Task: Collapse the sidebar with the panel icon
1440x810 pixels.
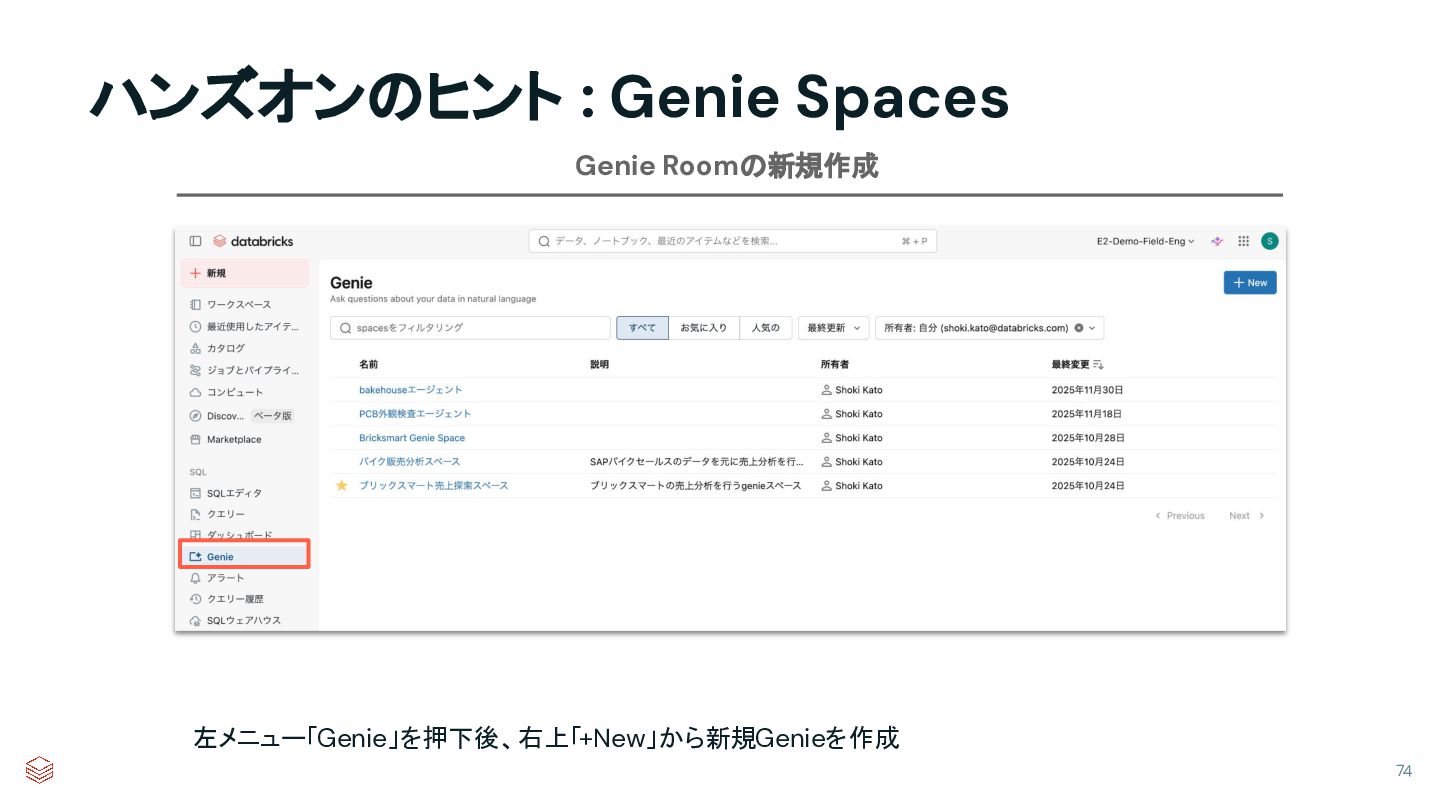Action: click(x=195, y=241)
